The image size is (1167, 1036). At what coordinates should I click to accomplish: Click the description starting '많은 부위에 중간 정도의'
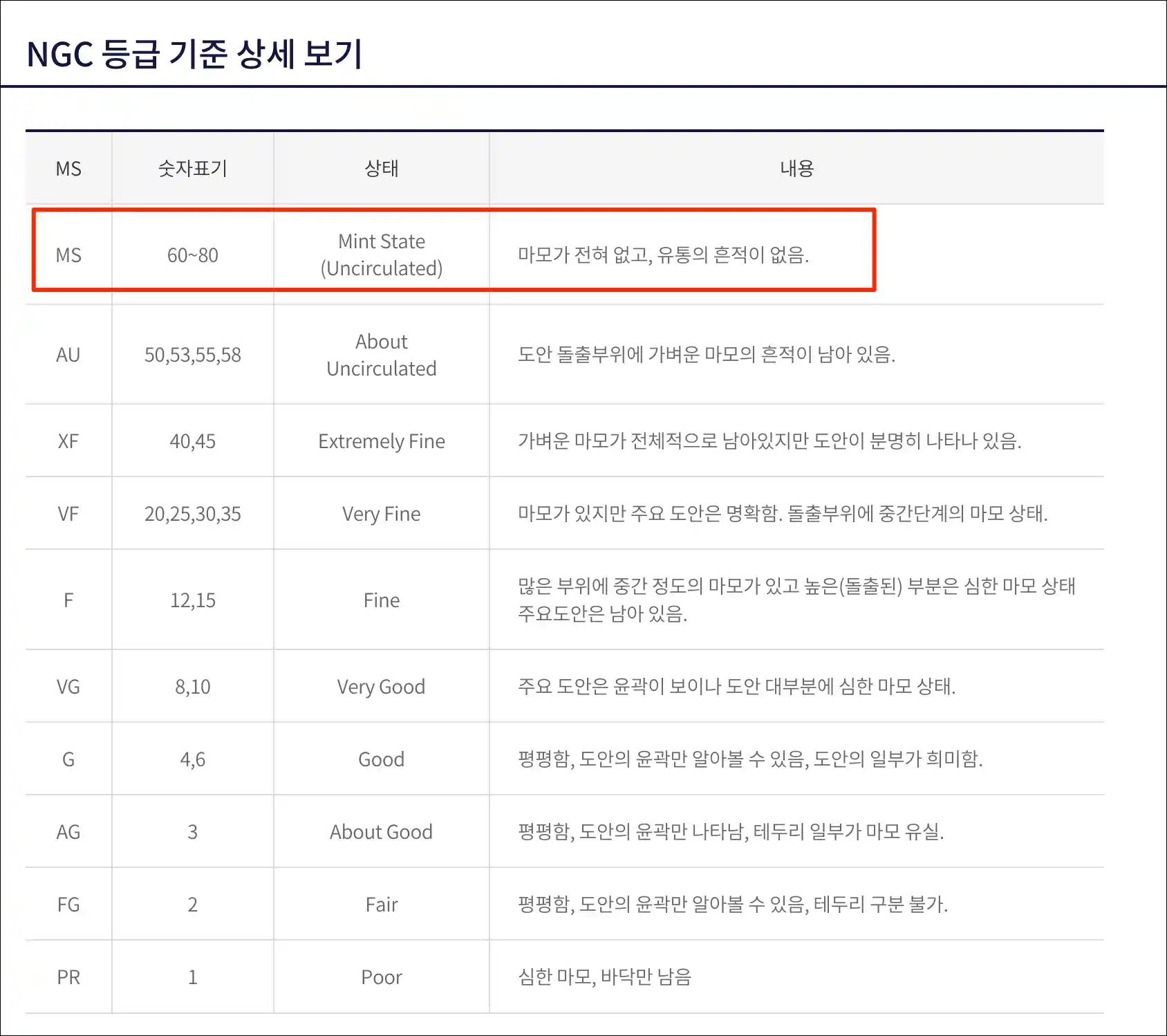797,600
